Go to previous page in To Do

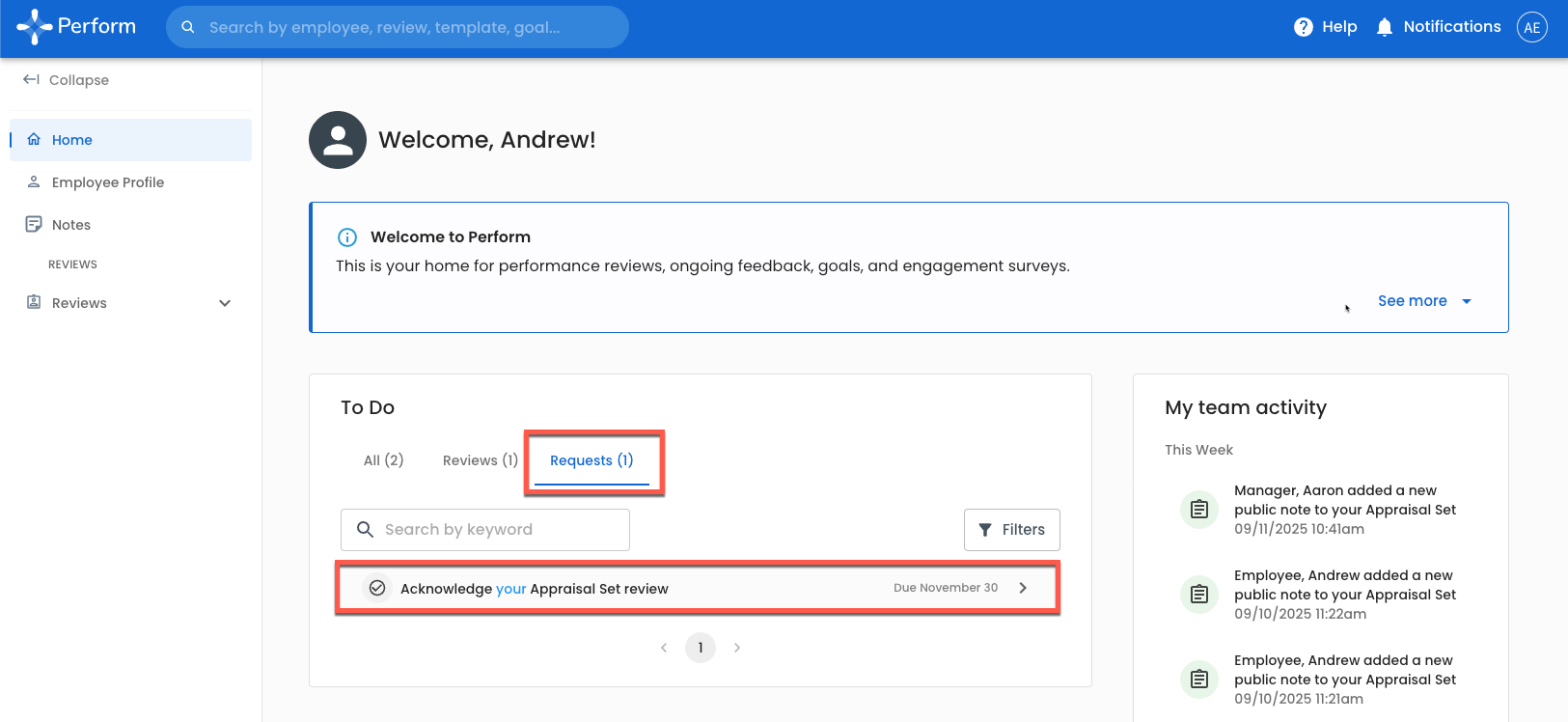point(664,648)
